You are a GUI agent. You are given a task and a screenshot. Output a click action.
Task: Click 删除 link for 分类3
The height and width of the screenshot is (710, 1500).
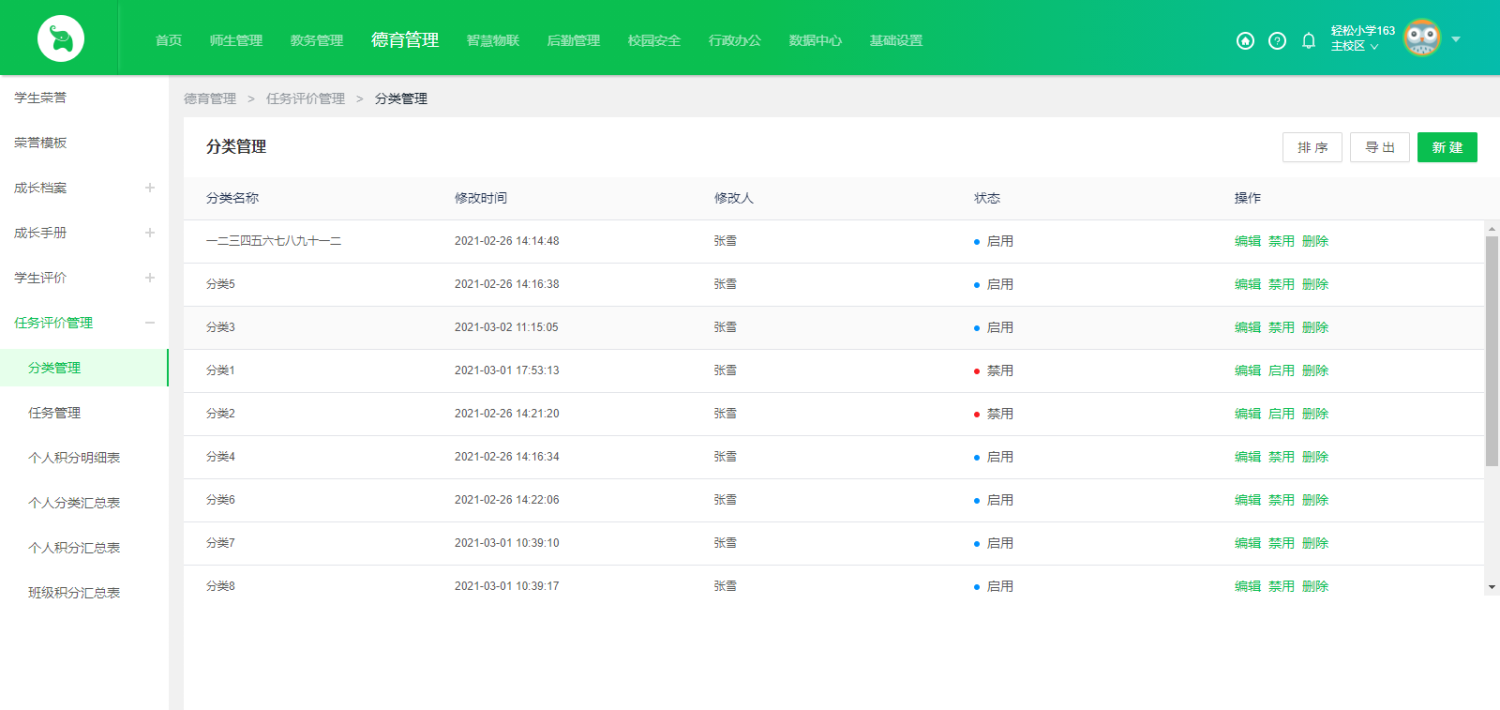(1315, 327)
